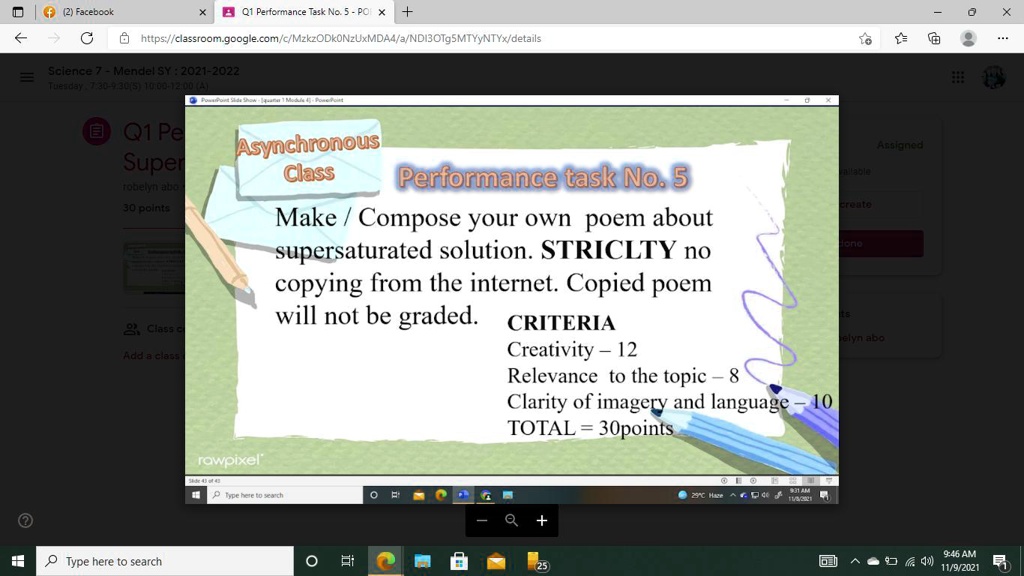The width and height of the screenshot is (1024, 576).
Task: Open the OneDrive cloud tray icon
Action: click(x=873, y=561)
